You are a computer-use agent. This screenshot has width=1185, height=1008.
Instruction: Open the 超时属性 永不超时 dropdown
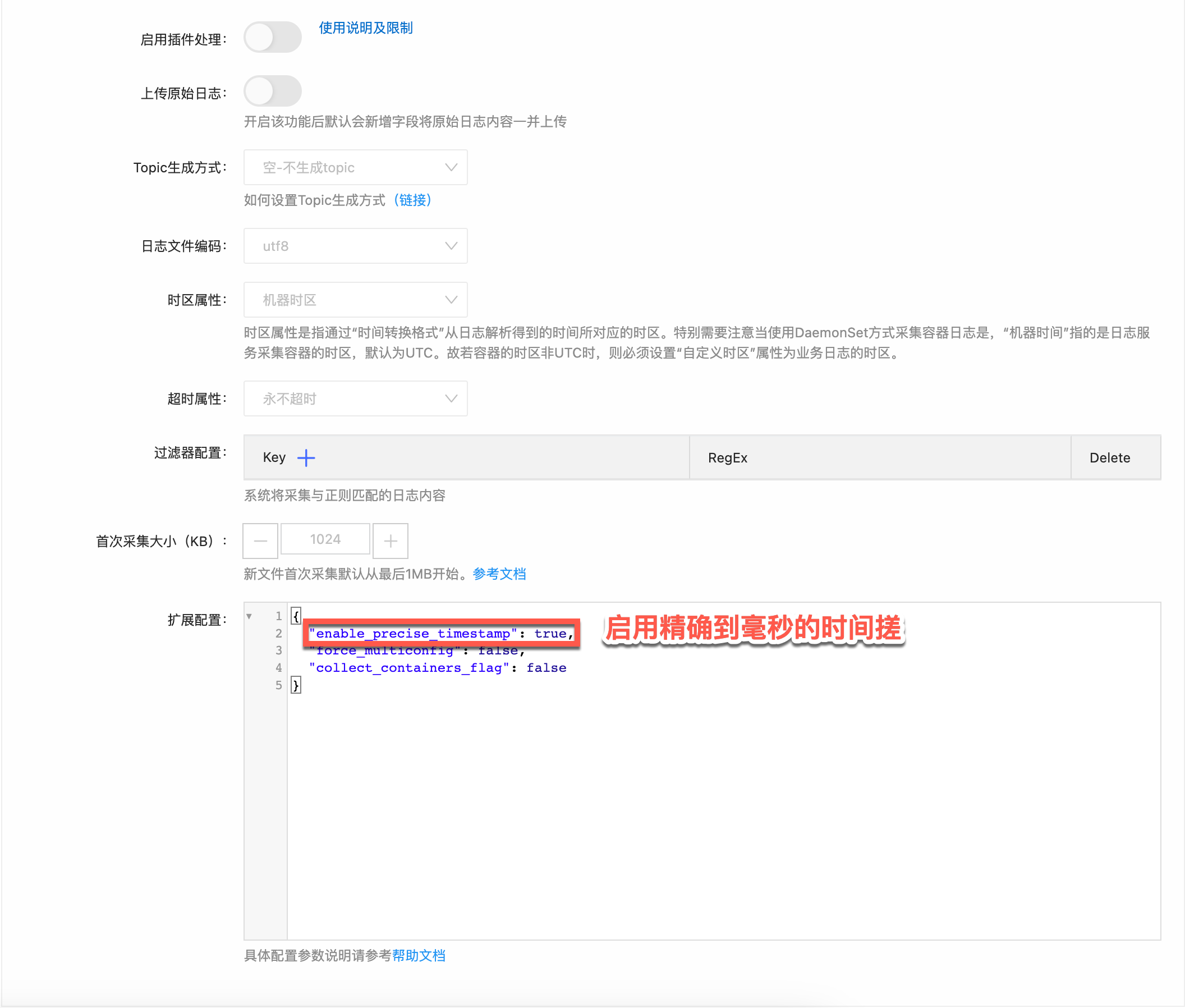tap(355, 399)
